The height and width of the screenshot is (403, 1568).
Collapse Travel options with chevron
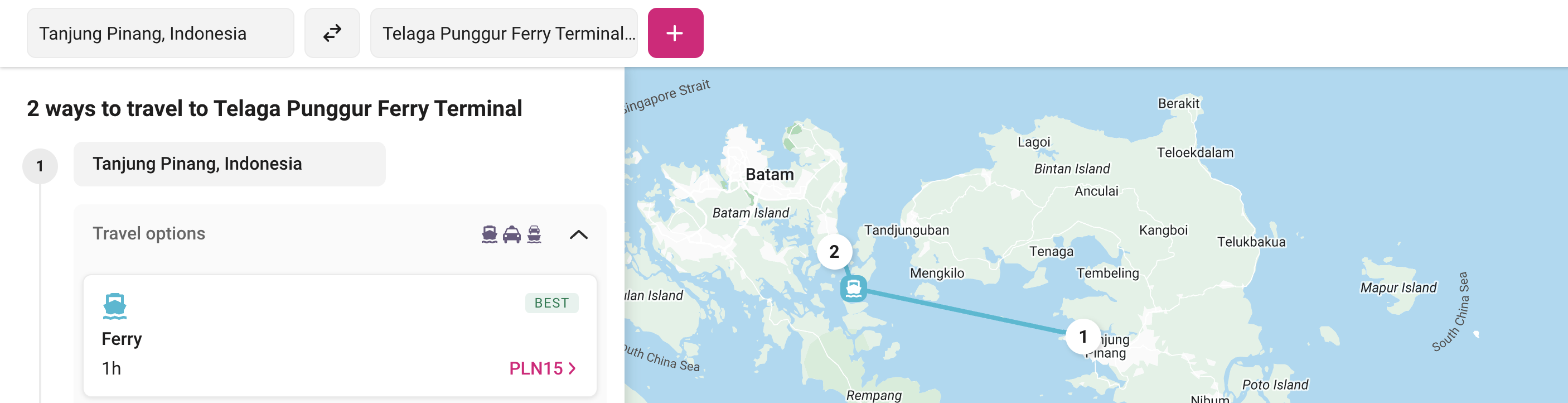tap(578, 234)
